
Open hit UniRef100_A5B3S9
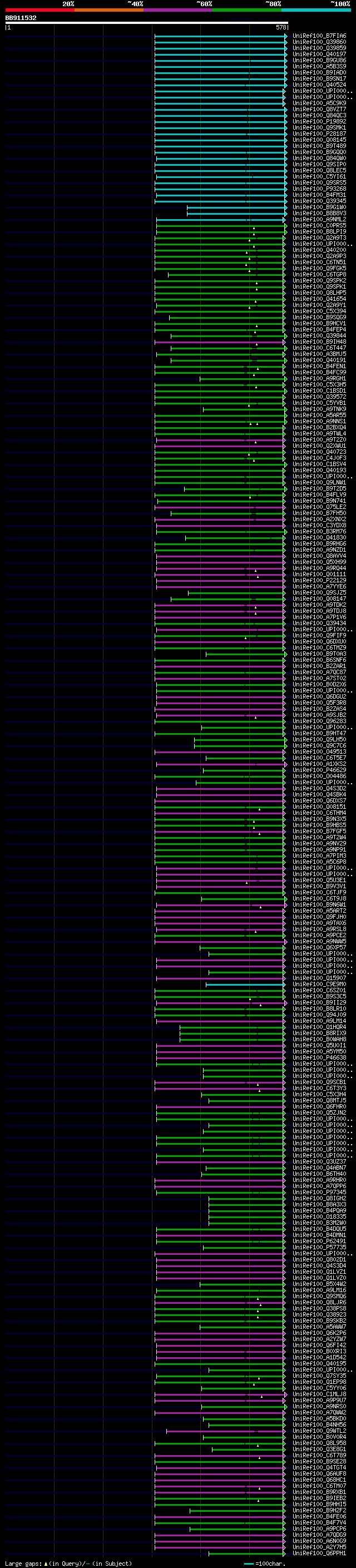coord(319,66)
